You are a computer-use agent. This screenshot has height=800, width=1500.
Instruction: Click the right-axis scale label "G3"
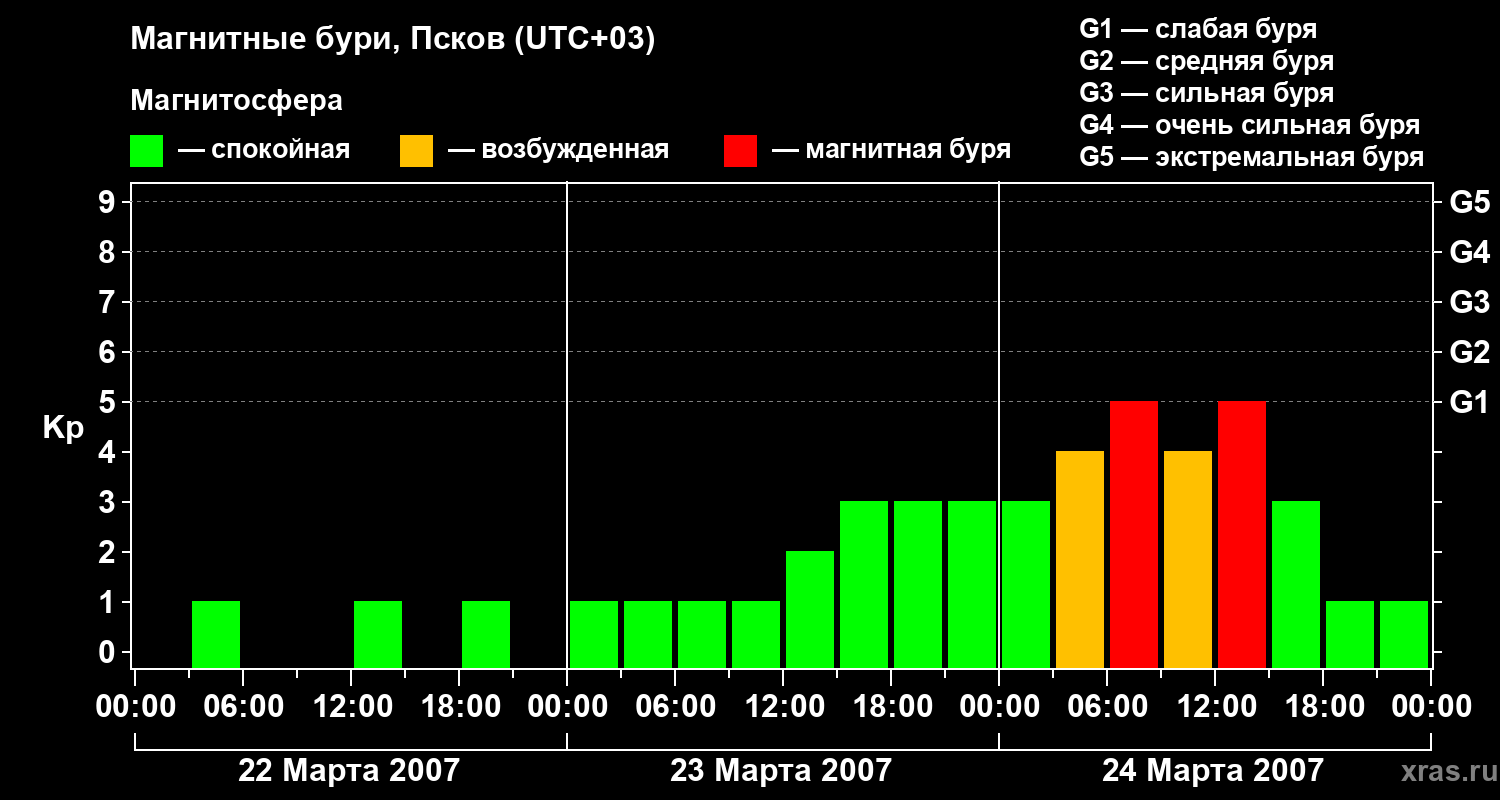tap(1470, 302)
